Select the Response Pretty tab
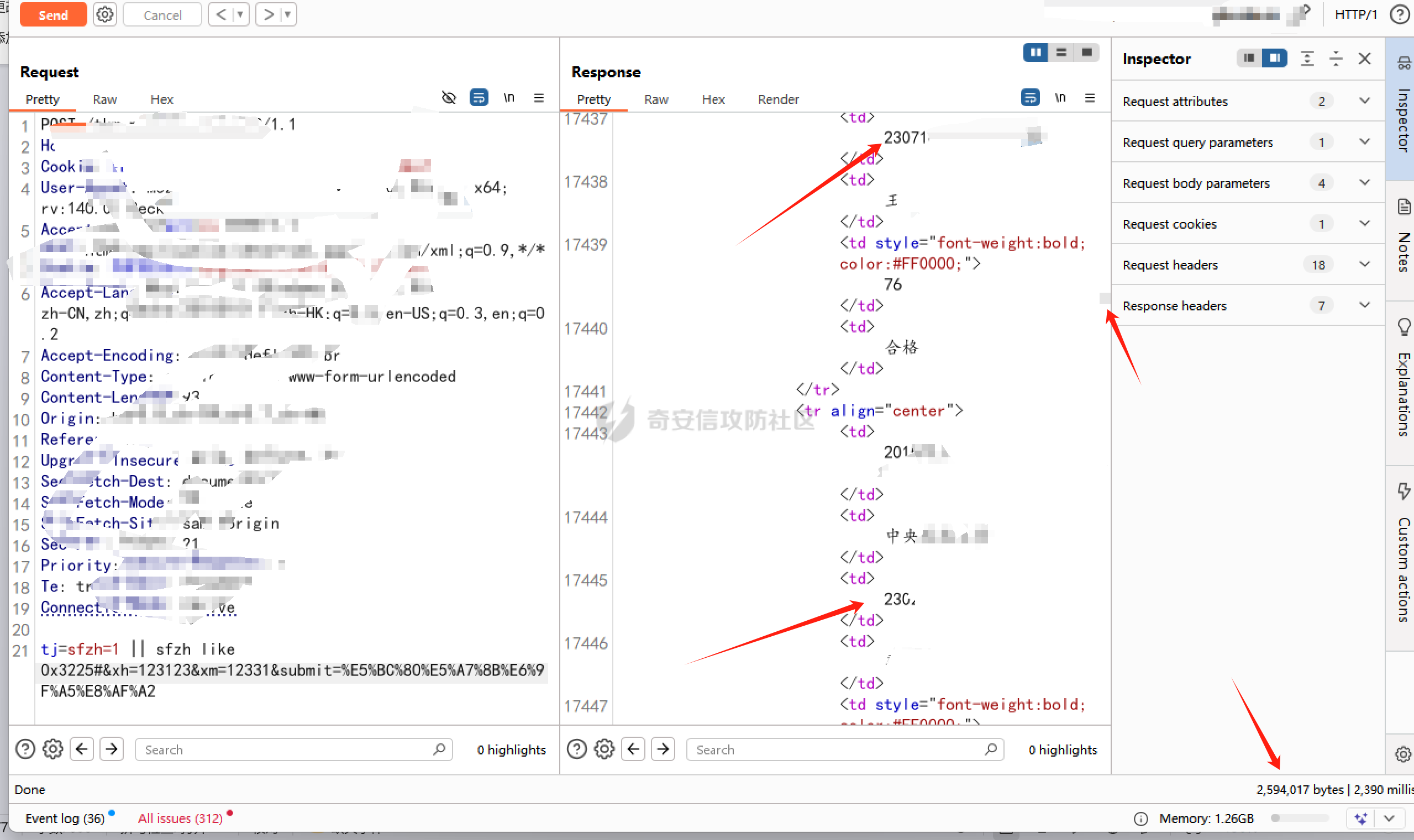The width and height of the screenshot is (1414, 840). coord(593,99)
